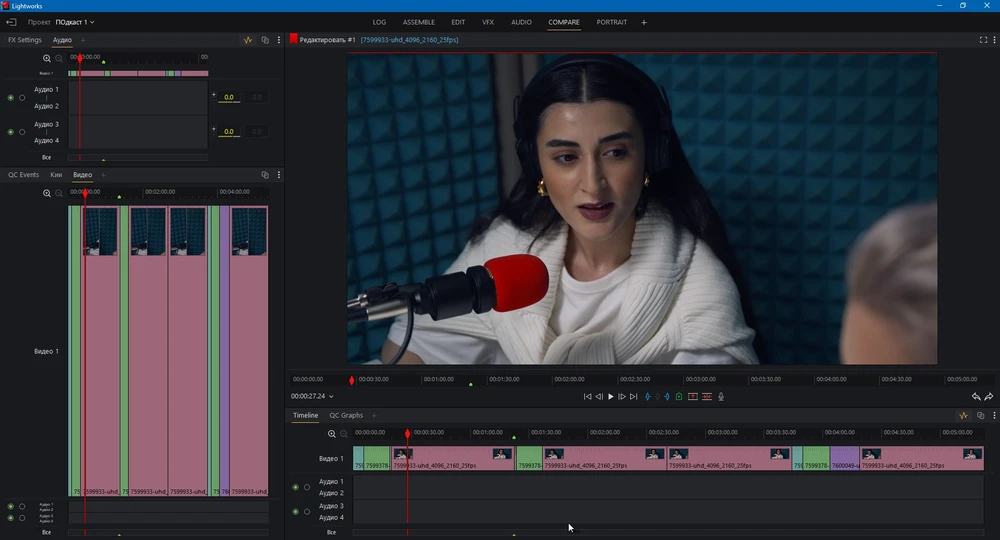Toggle the solo circle for timeline Аудио 3
Viewport: 1000px width, 540px height.
click(x=307, y=512)
